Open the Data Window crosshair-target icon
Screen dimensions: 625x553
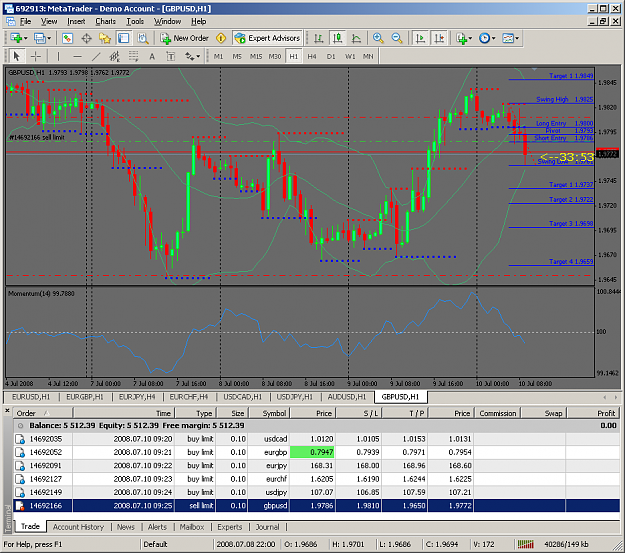pos(86,38)
